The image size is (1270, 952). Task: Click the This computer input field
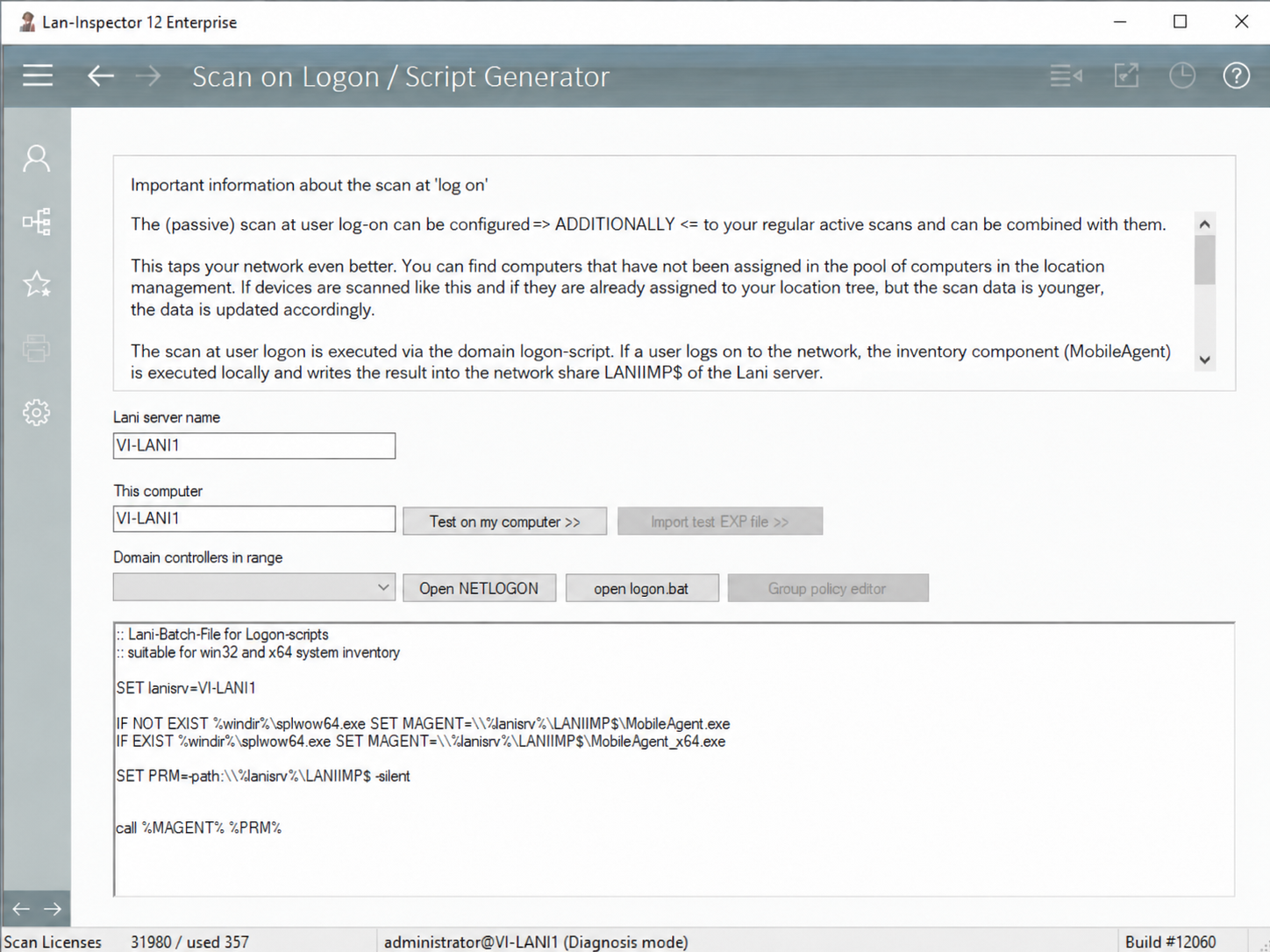(x=254, y=519)
